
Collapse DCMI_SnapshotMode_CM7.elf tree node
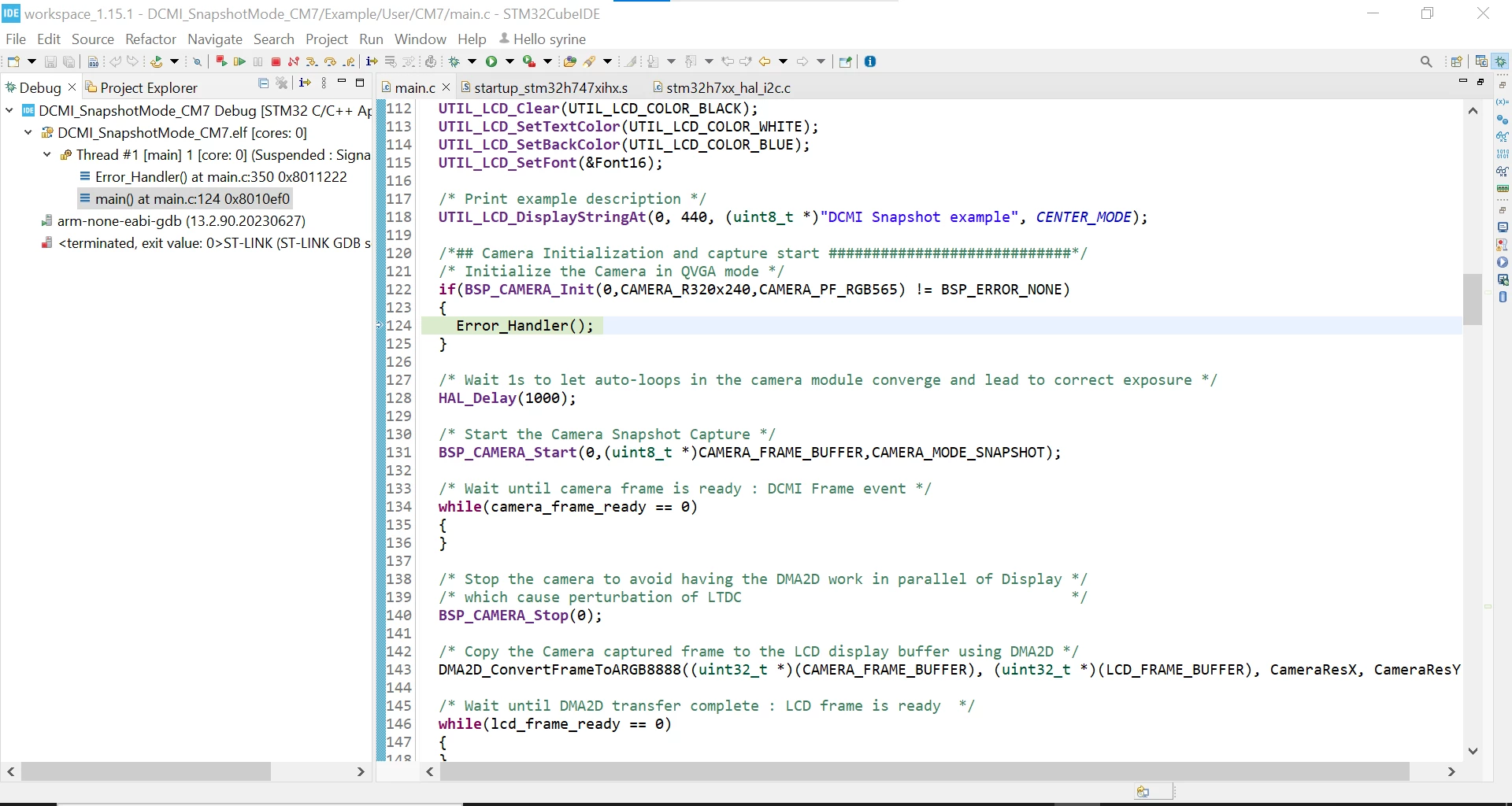tap(28, 133)
